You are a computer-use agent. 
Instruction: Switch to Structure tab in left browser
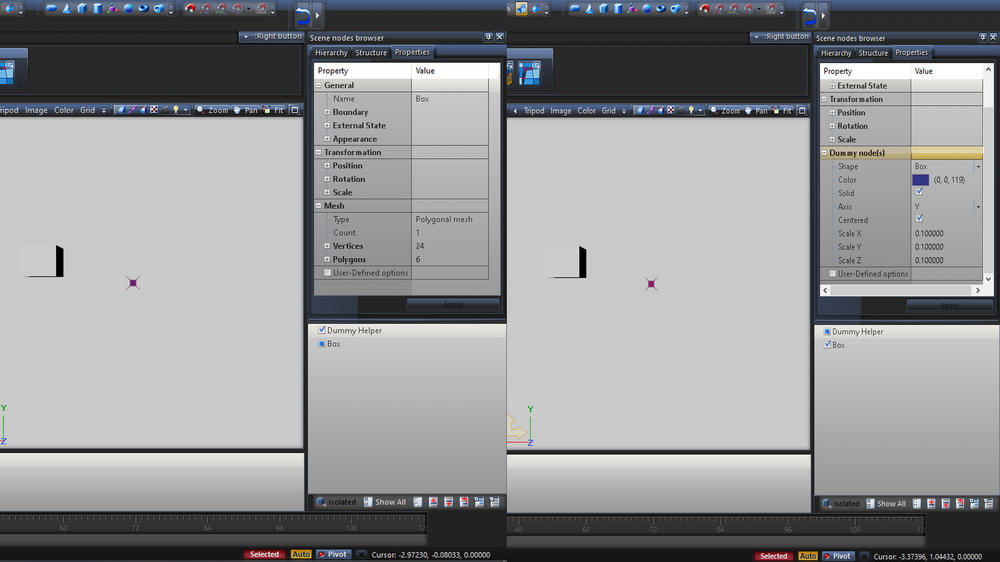(x=371, y=53)
